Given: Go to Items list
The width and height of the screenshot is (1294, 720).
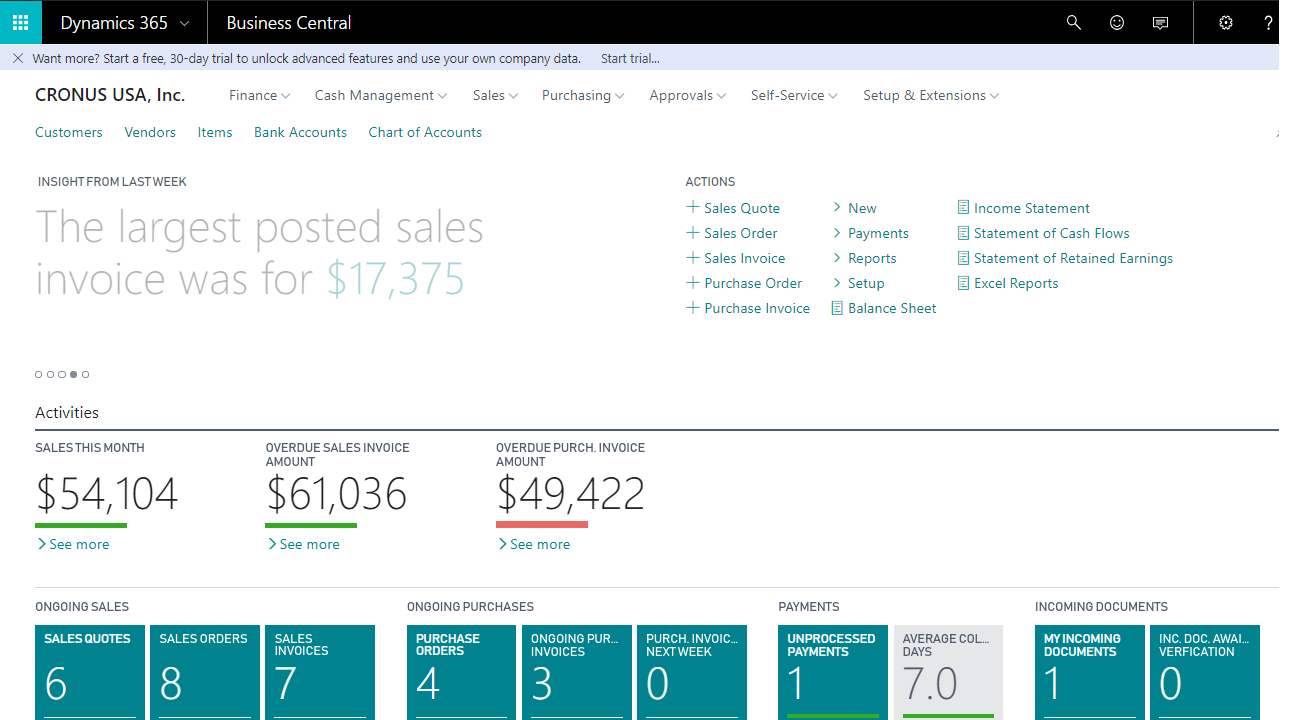Looking at the screenshot, I should click(x=215, y=132).
